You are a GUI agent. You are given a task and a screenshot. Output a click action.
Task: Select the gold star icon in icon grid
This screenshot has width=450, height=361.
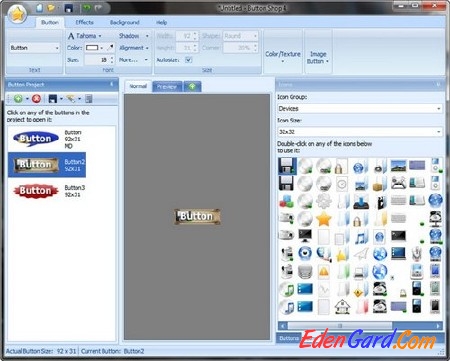(323, 219)
